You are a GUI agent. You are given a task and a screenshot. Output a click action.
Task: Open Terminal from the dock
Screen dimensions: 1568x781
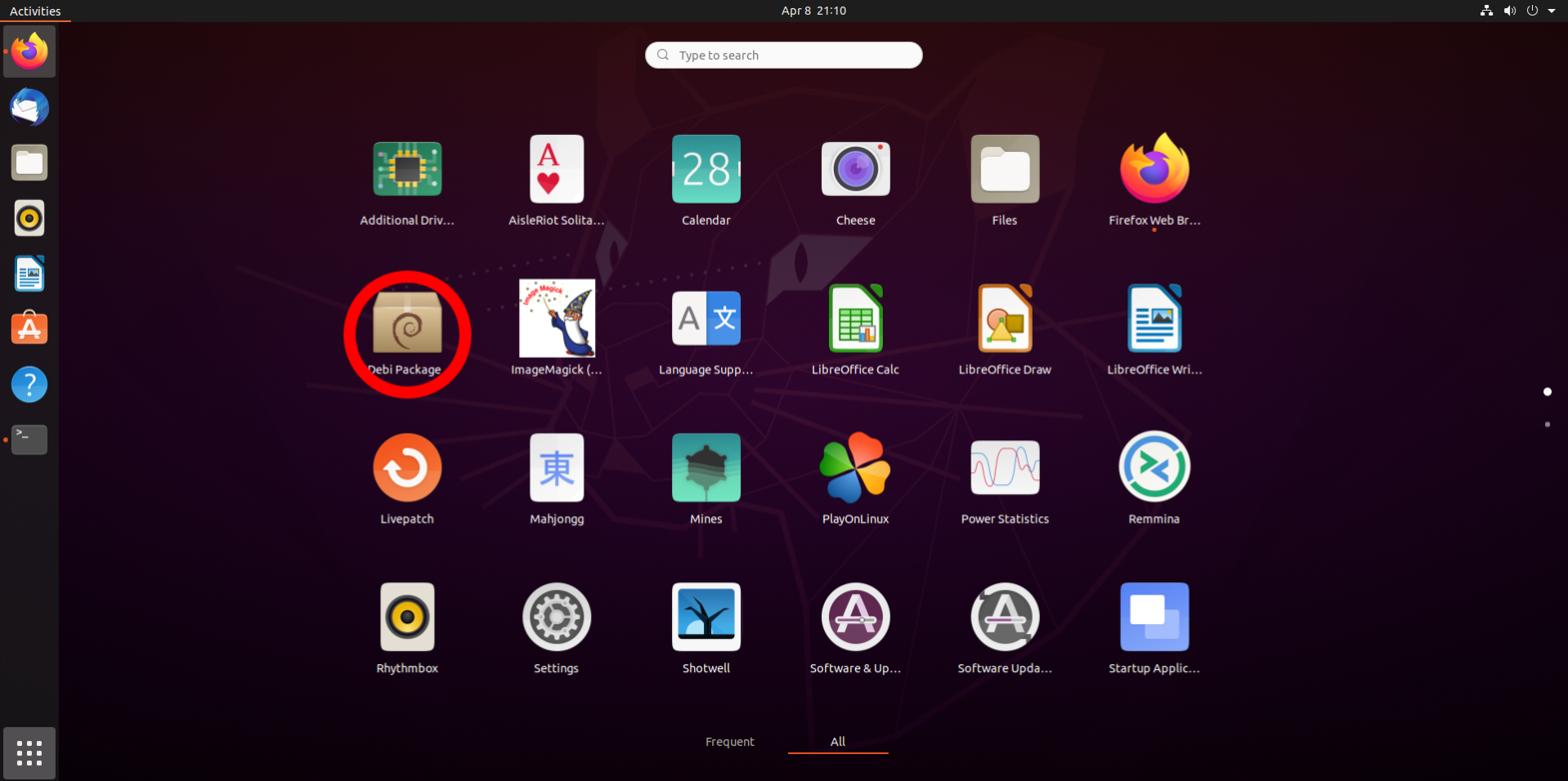coord(29,439)
